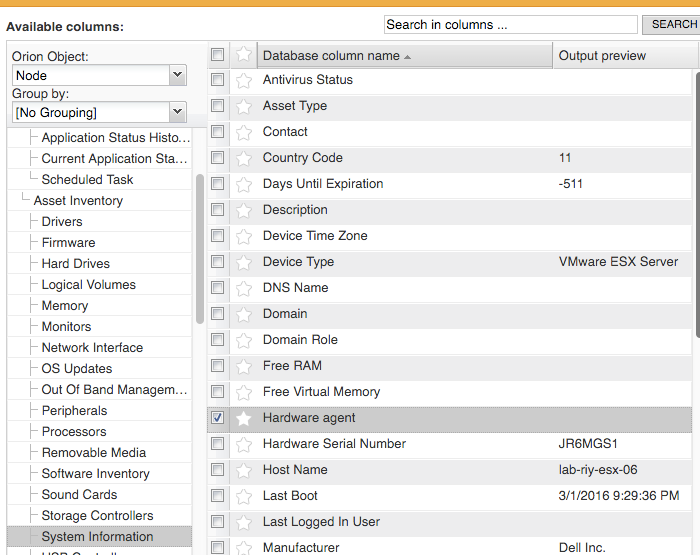Tick the Last Boot checkbox
The width and height of the screenshot is (700, 555).
click(x=217, y=495)
